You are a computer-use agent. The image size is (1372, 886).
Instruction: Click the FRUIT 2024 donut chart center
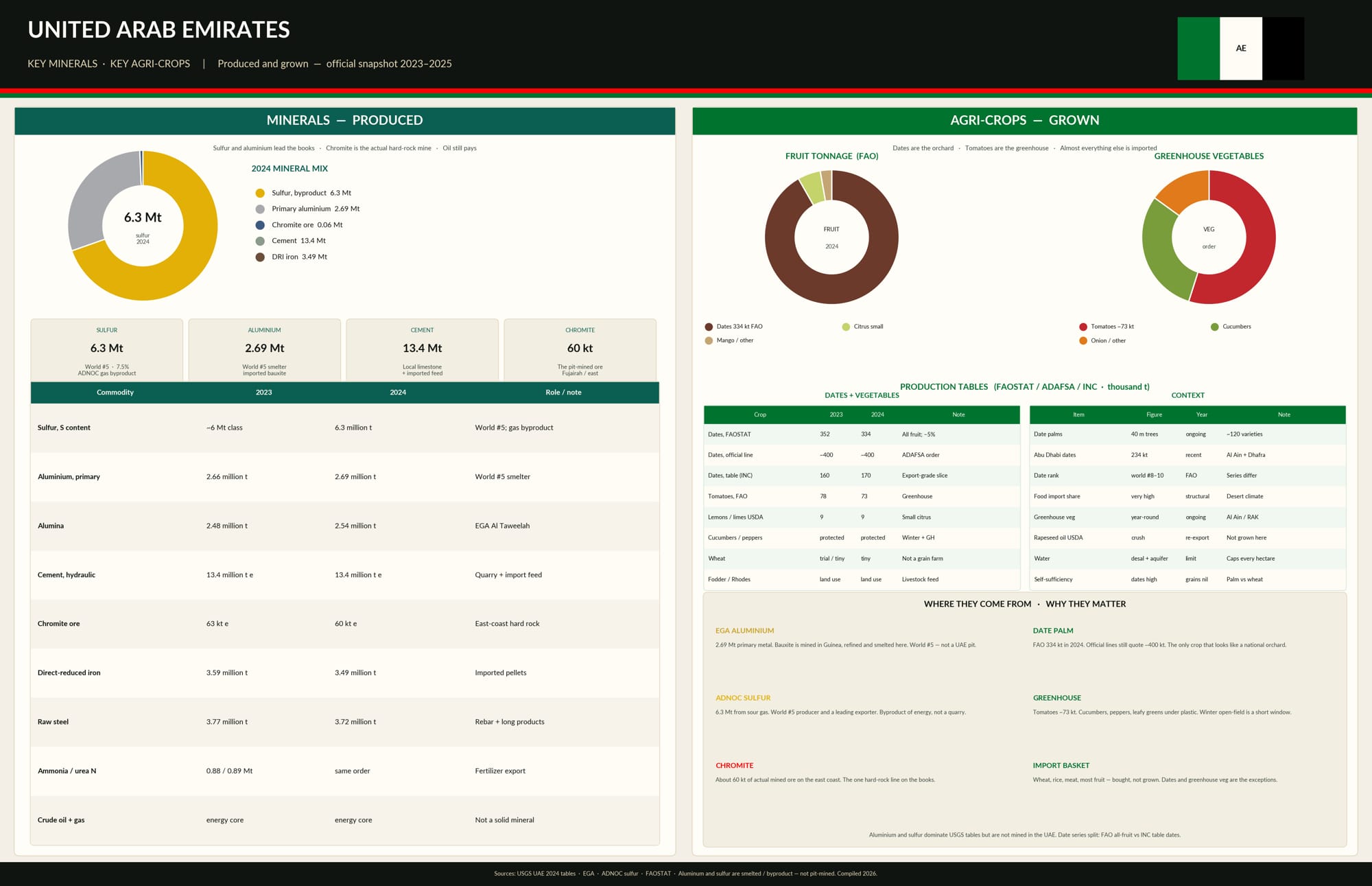coord(831,237)
